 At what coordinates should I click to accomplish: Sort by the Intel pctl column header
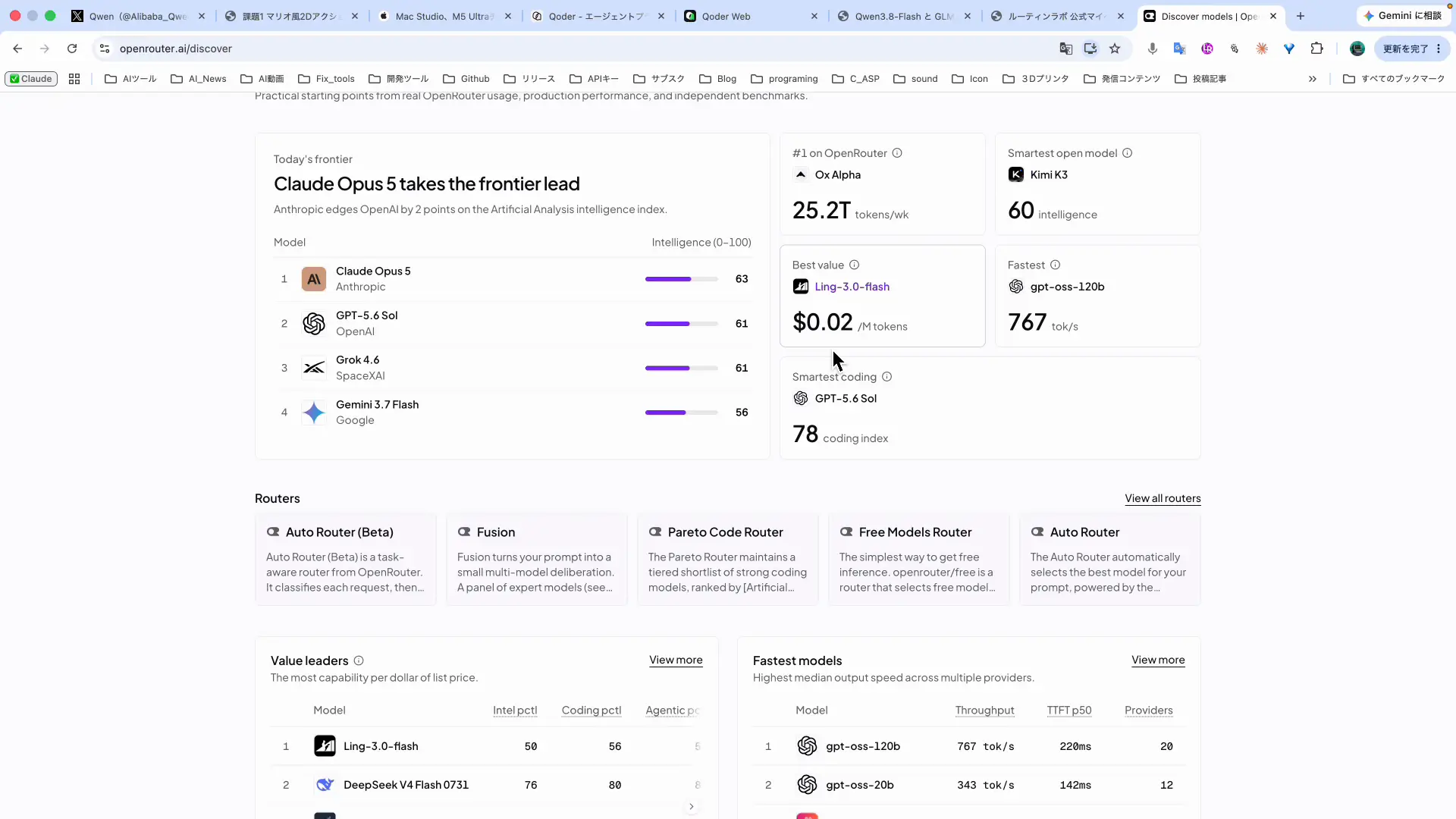(515, 711)
